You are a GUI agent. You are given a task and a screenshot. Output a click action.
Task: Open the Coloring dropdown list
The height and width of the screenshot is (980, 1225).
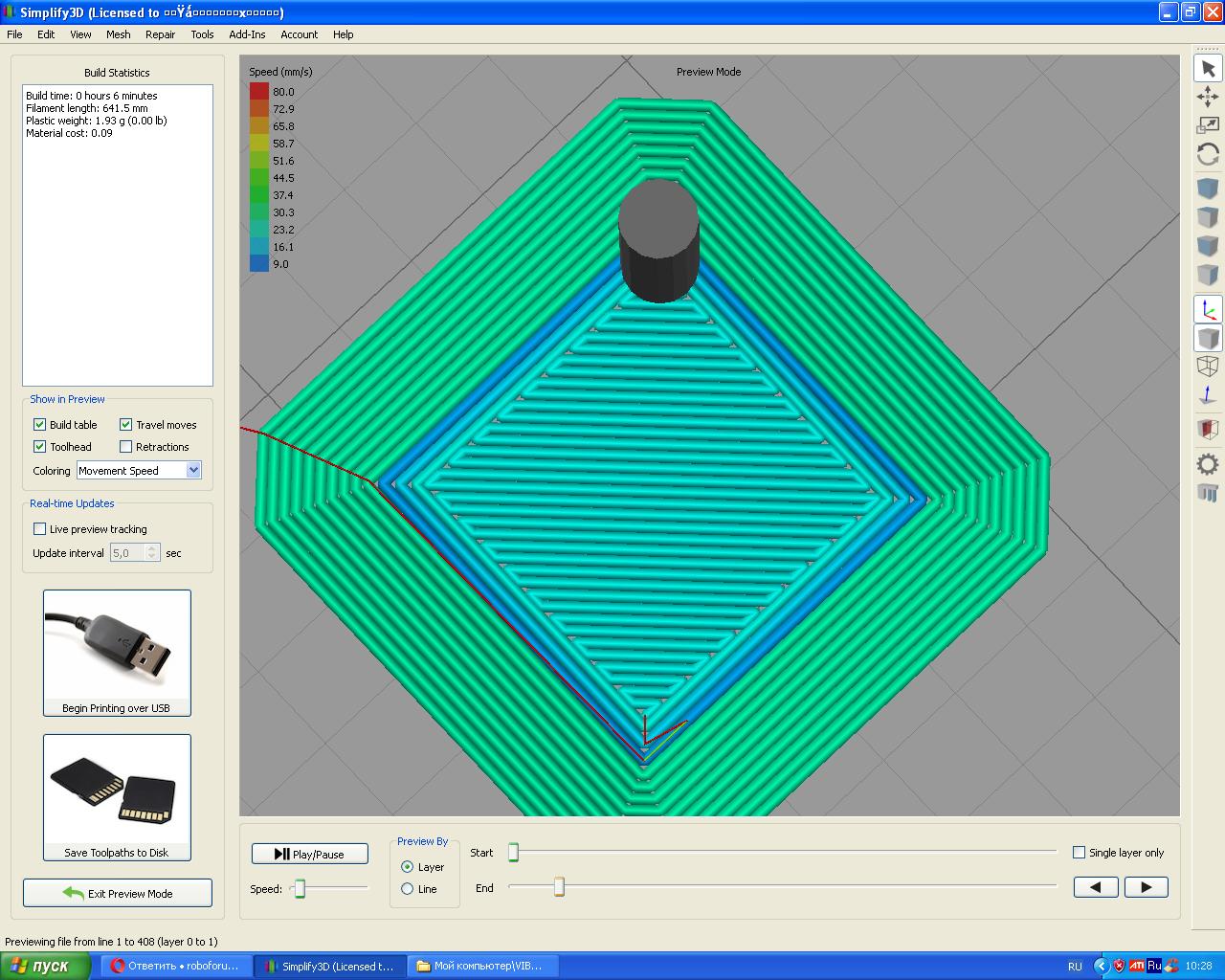(x=193, y=471)
